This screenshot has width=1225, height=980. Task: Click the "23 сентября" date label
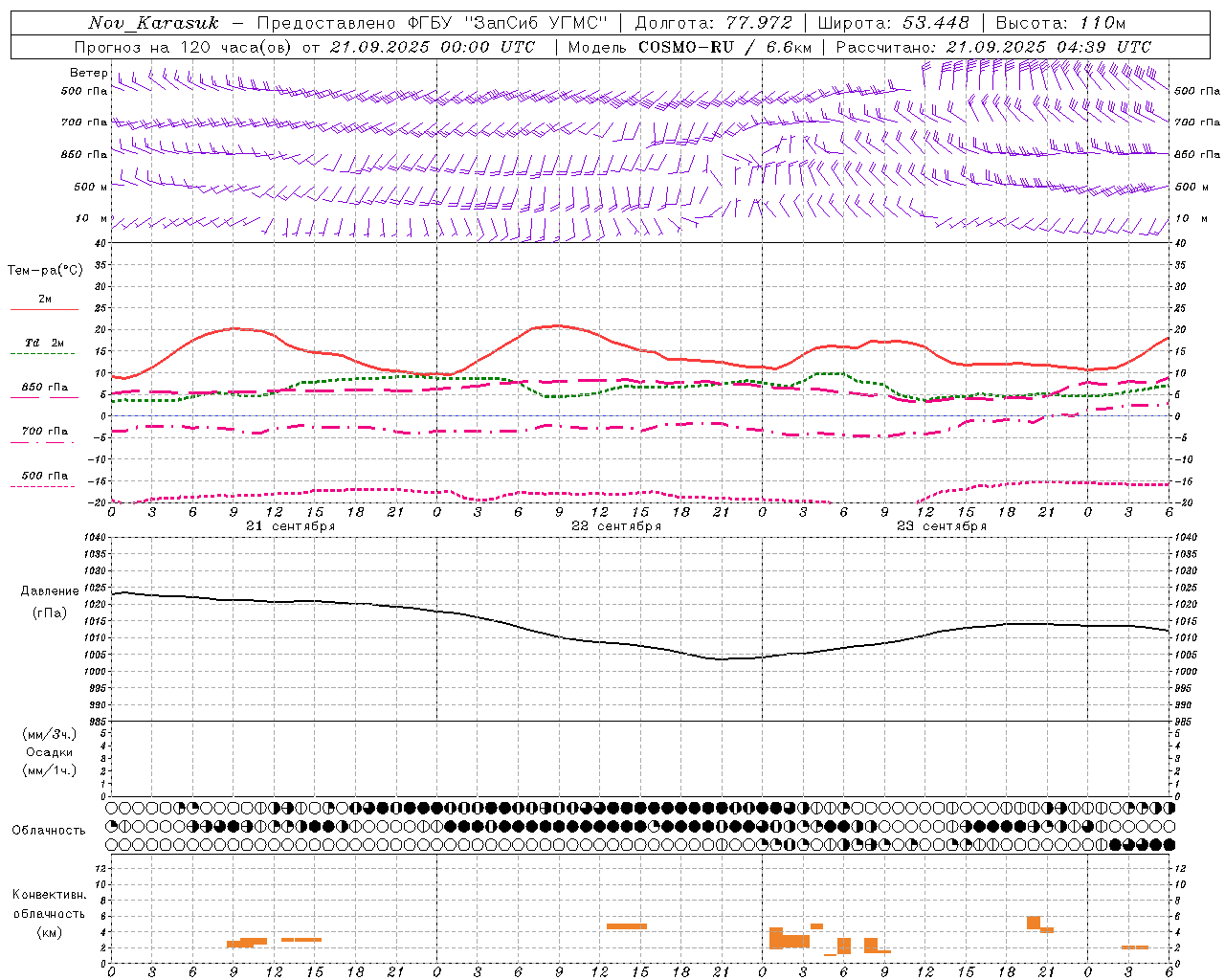[942, 526]
